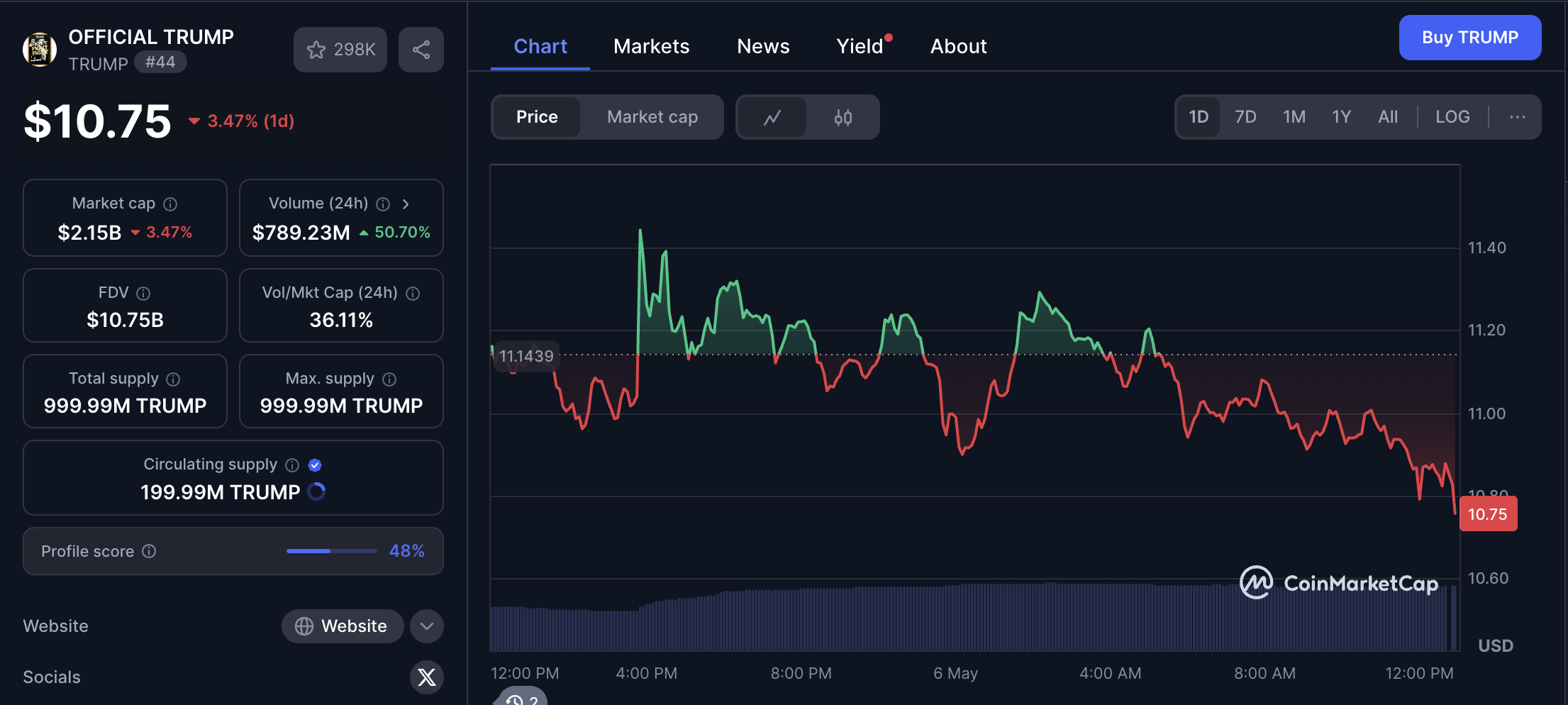Click the history events badge below chart

522,696
